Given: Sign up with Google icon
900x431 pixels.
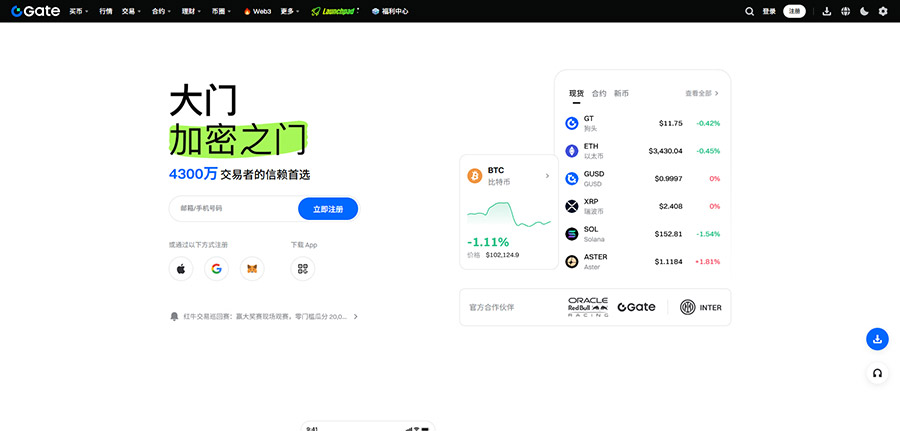Looking at the screenshot, I should (x=216, y=269).
